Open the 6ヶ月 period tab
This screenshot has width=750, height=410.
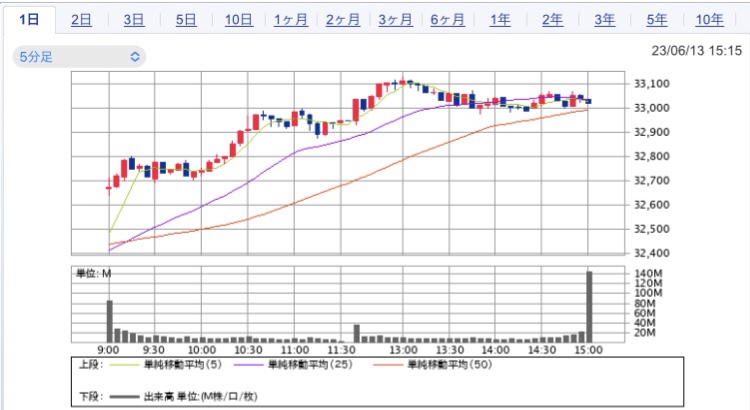click(448, 20)
